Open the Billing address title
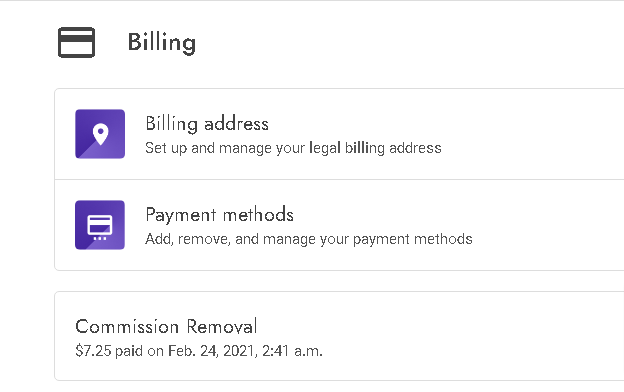The image size is (624, 392). [207, 124]
